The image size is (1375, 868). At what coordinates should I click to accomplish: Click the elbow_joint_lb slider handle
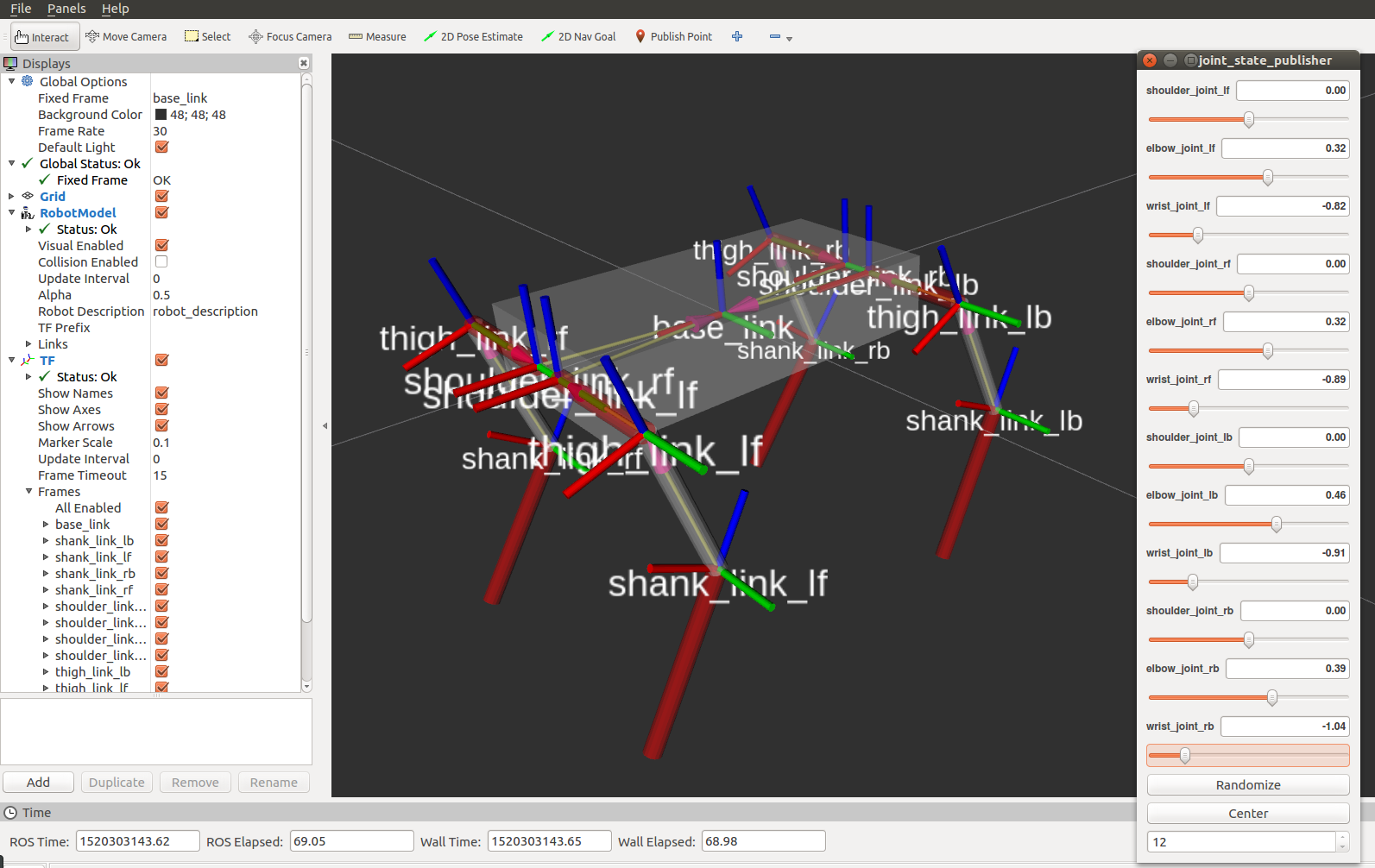pos(1277,524)
